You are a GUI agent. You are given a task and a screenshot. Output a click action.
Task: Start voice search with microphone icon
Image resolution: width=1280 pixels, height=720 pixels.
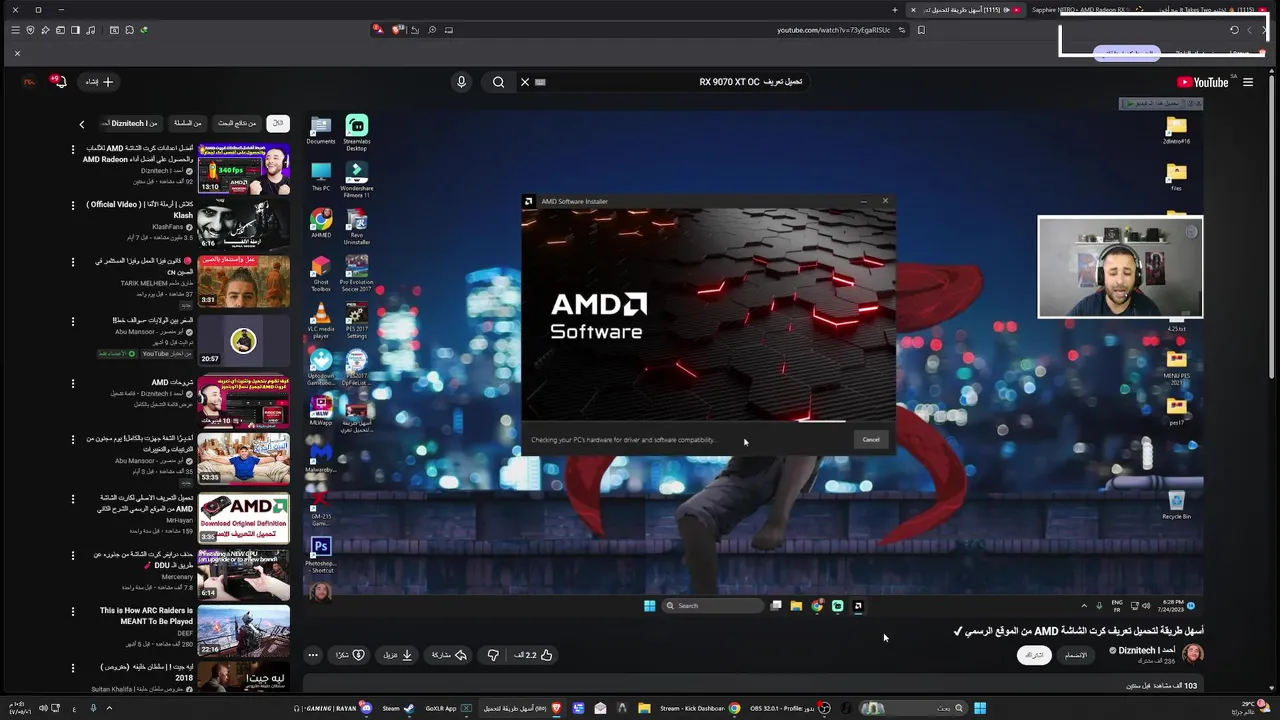click(461, 82)
